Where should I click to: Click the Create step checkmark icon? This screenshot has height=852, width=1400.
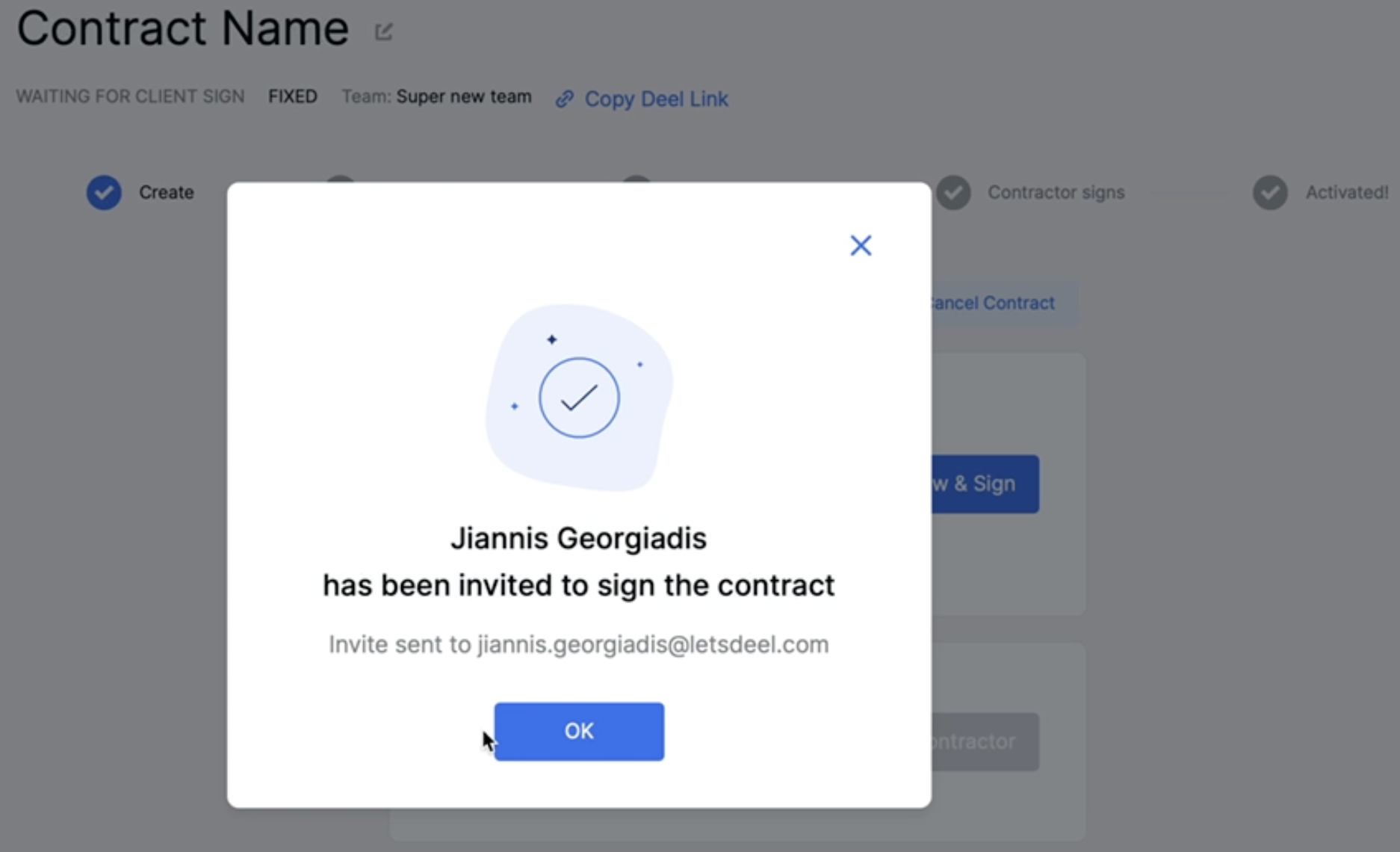click(x=104, y=192)
